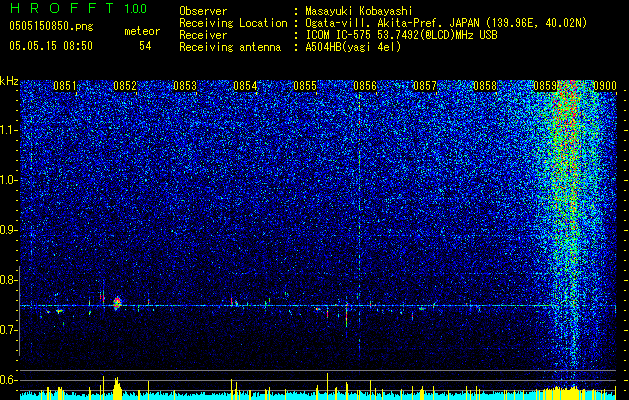Click the version number 1.00
Image resolution: width=629 pixels, height=400 pixels.
135,9
